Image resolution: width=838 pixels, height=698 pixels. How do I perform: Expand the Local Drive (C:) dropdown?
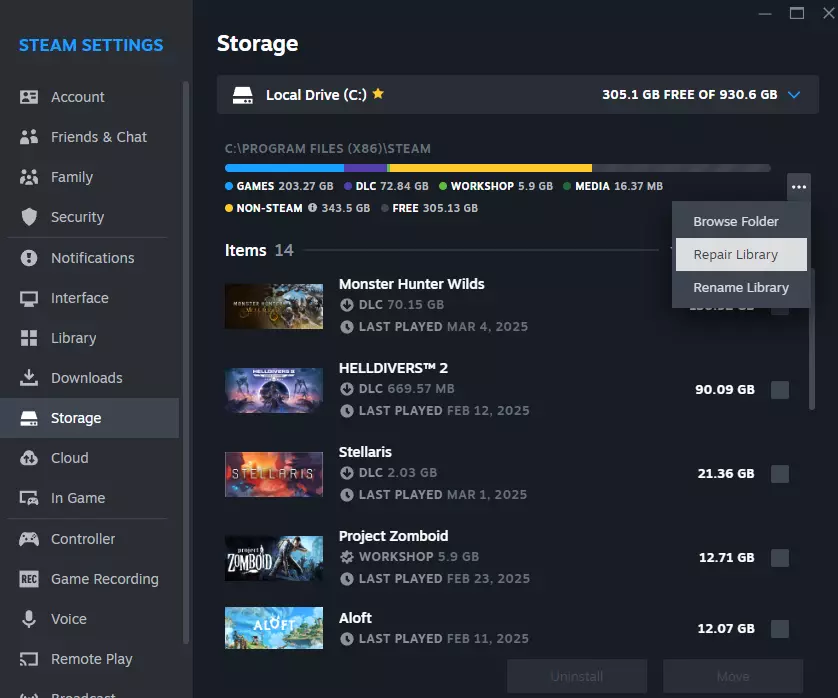tap(794, 95)
